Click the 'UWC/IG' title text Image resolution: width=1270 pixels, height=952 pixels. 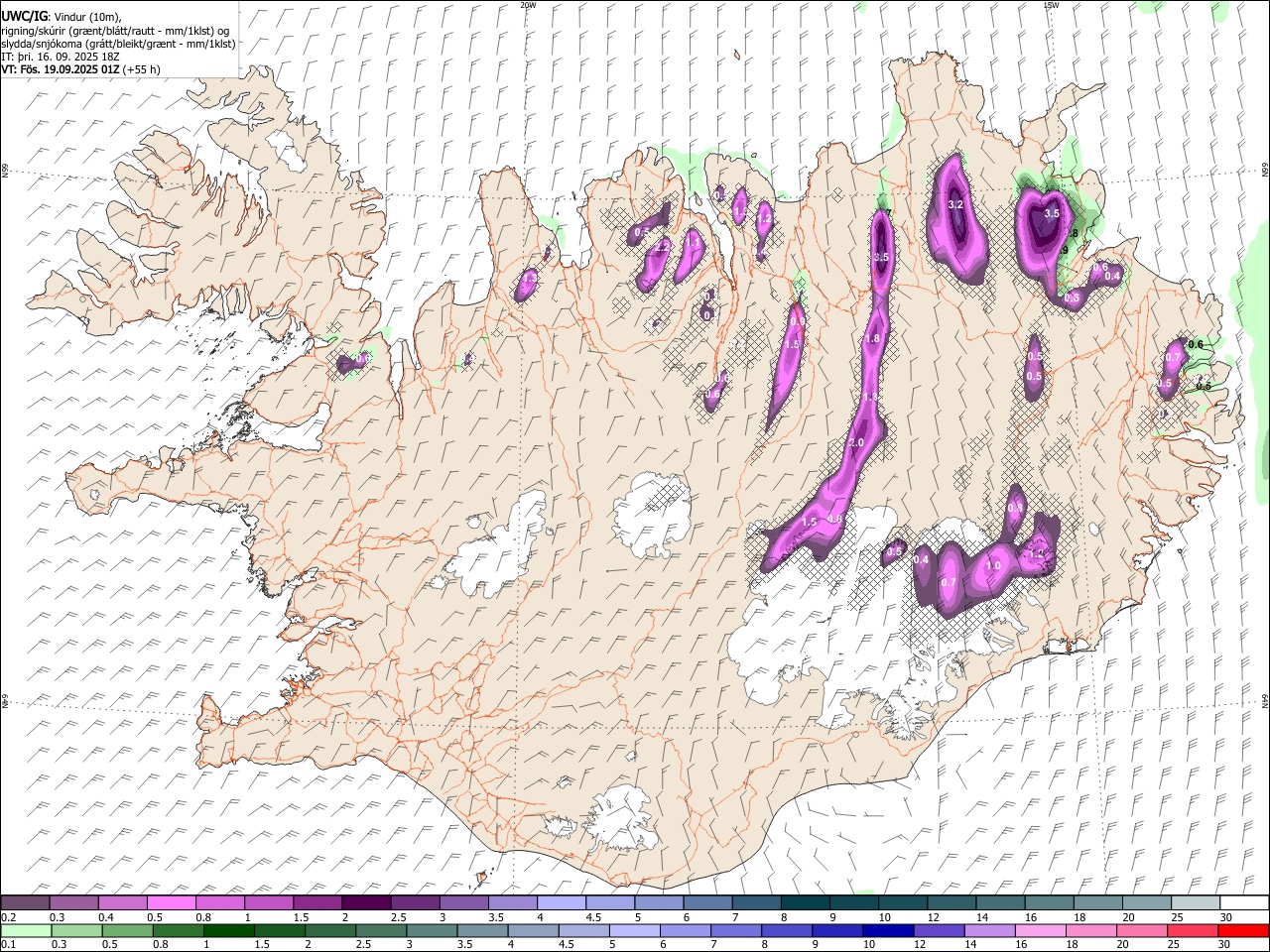[23, 16]
